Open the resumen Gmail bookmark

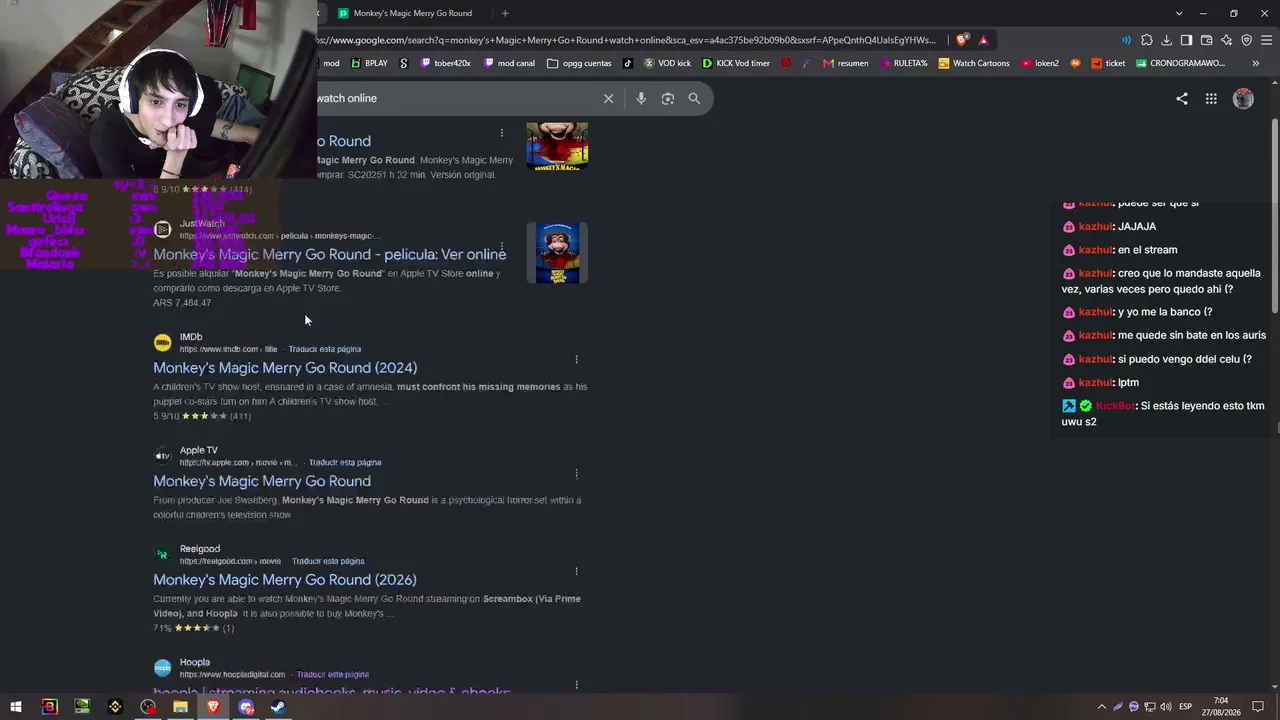pyautogui.click(x=846, y=63)
